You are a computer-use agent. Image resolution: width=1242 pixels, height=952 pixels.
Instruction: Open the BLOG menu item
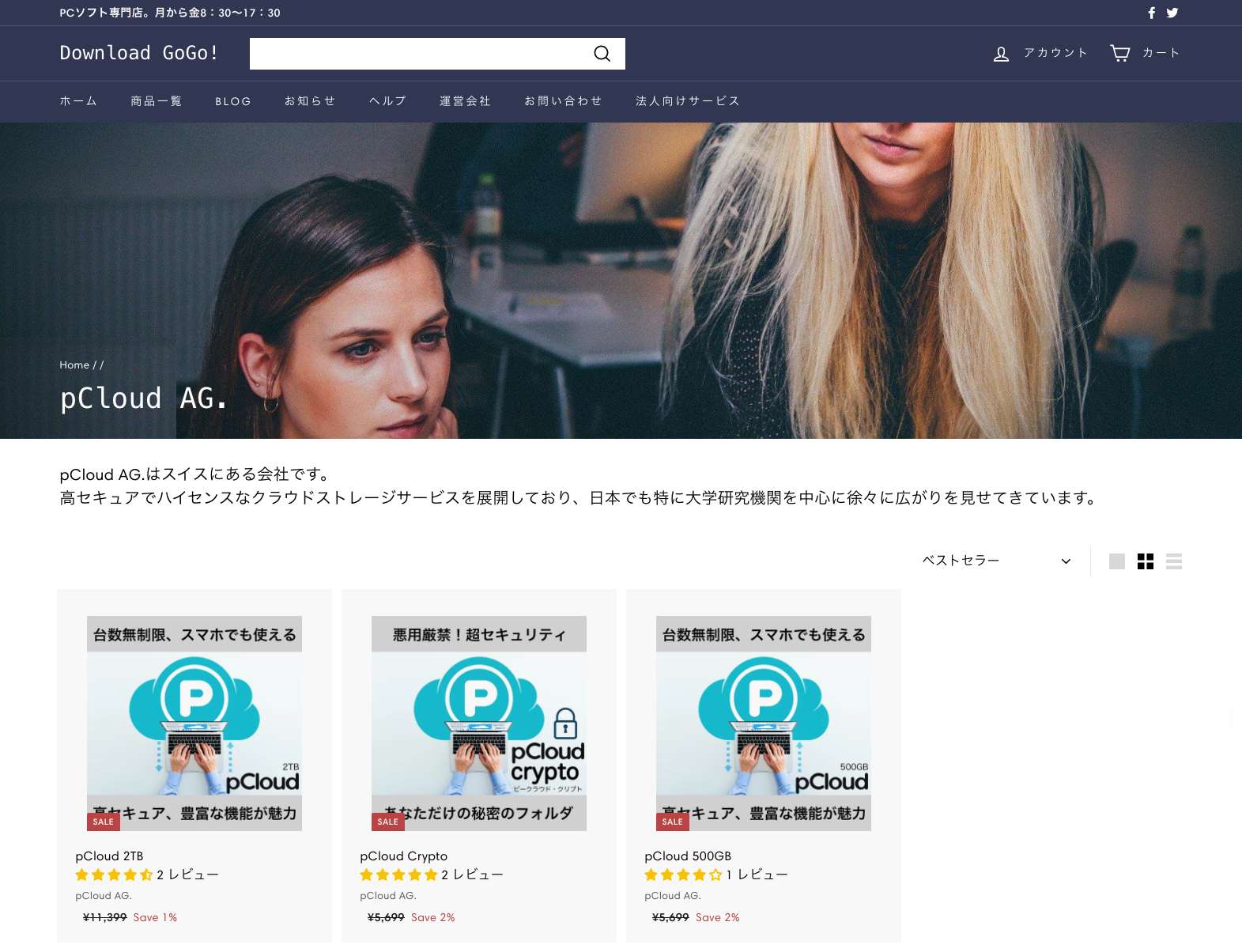point(233,101)
